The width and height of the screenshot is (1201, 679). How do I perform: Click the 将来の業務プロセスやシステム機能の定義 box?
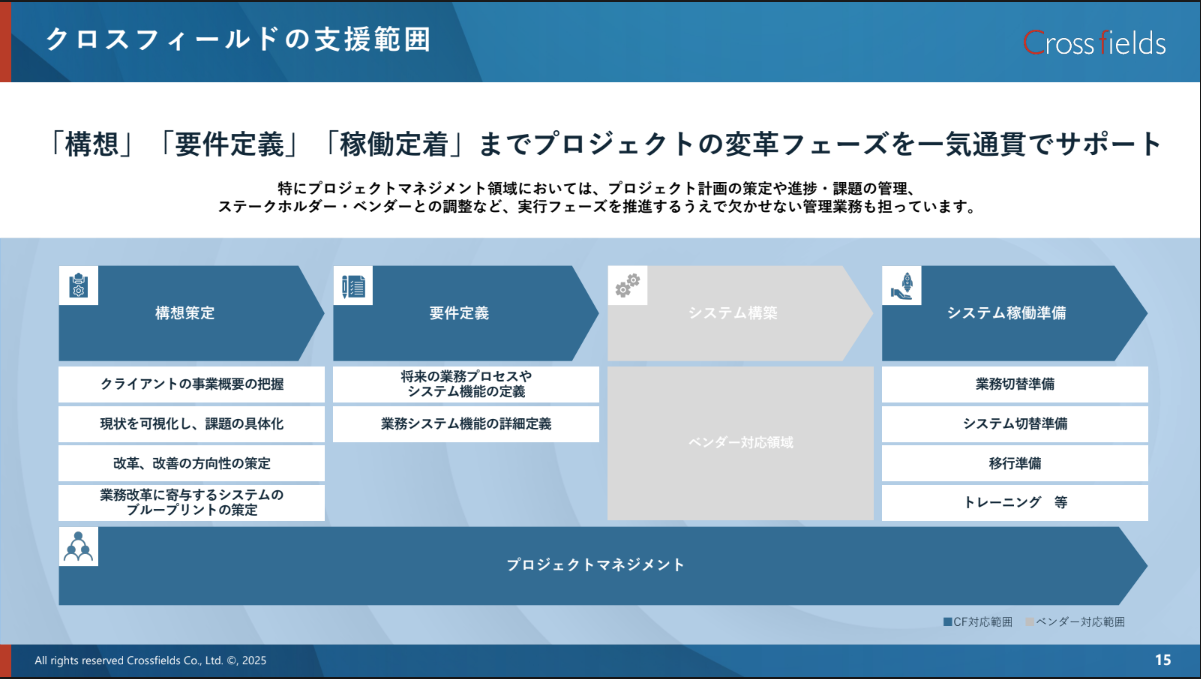tap(466, 384)
